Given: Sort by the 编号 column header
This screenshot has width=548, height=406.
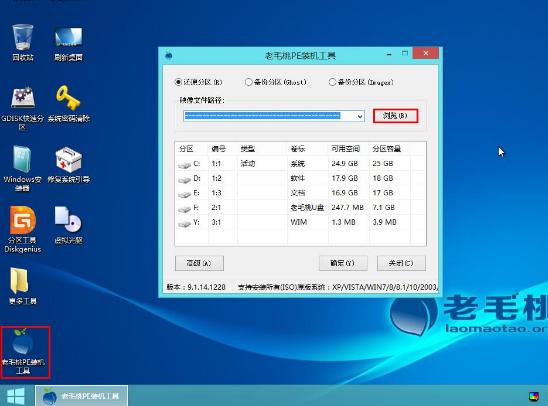Looking at the screenshot, I should coord(218,149).
